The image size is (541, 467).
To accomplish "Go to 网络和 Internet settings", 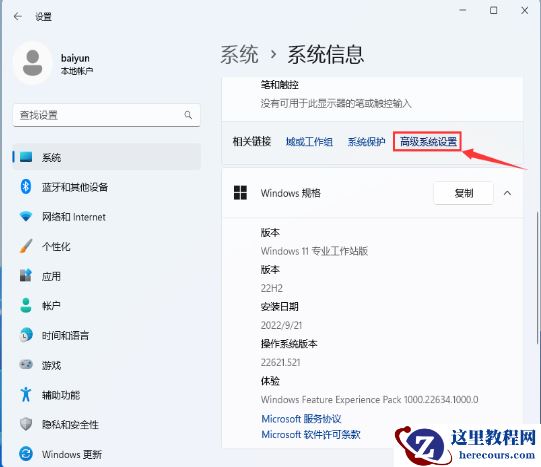I will (x=106, y=217).
